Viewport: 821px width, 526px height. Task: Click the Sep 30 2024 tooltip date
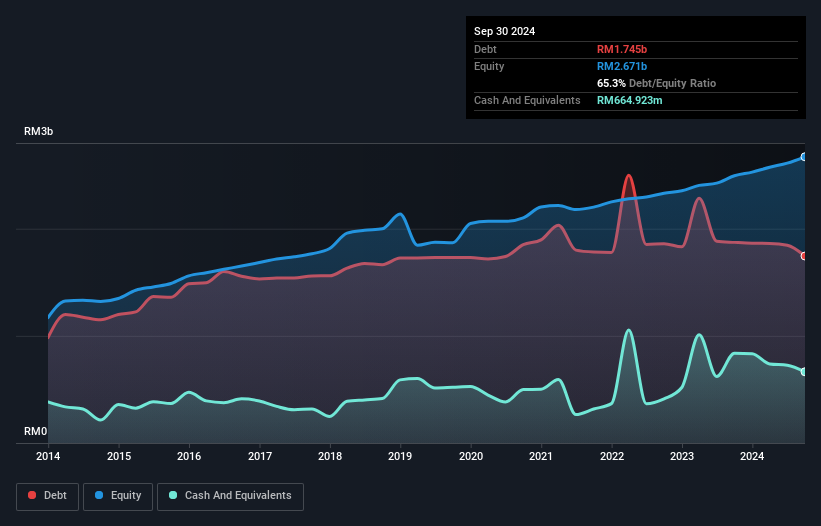tap(504, 31)
